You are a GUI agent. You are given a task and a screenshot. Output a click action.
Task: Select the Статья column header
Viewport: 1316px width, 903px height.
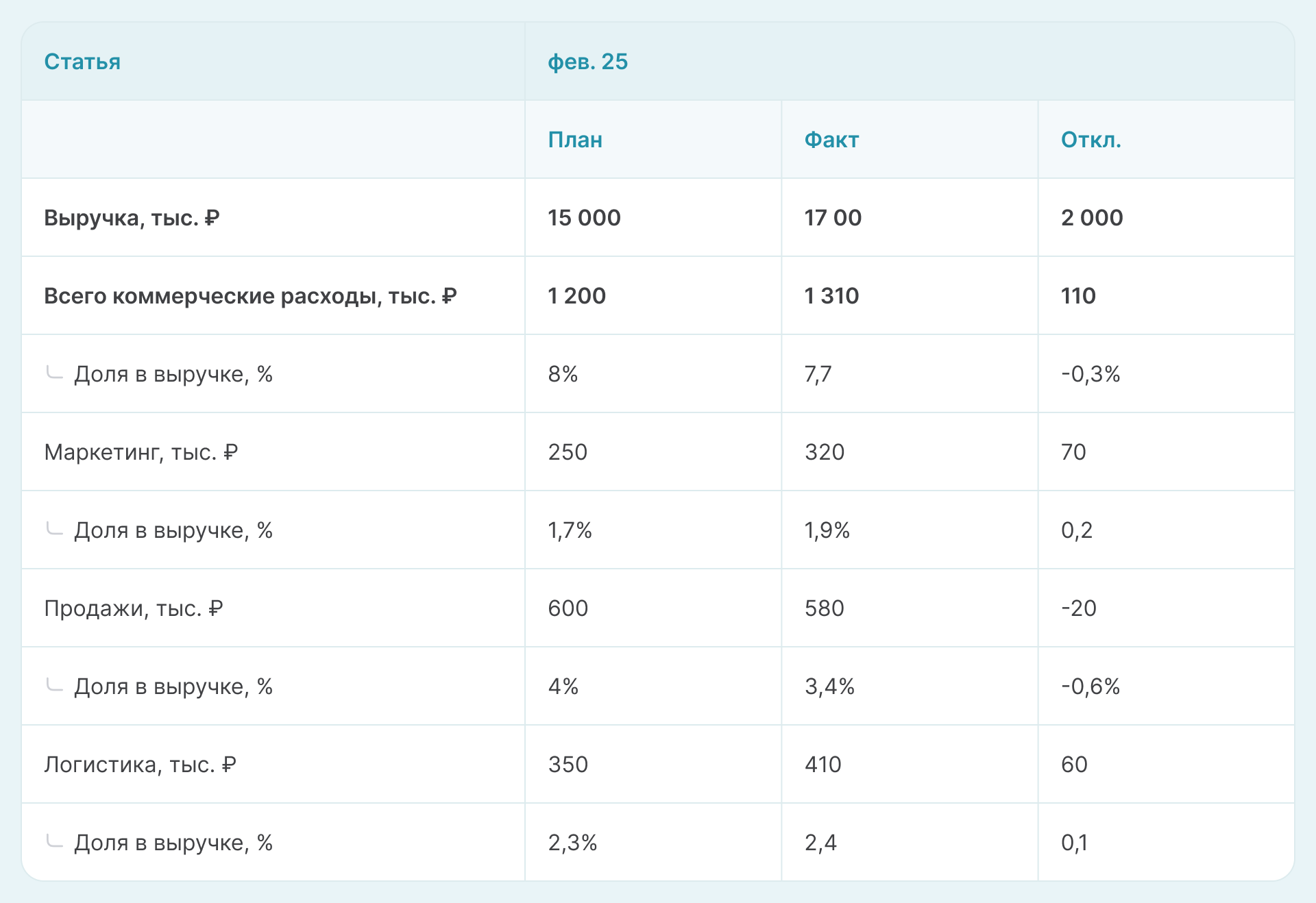[x=82, y=62]
